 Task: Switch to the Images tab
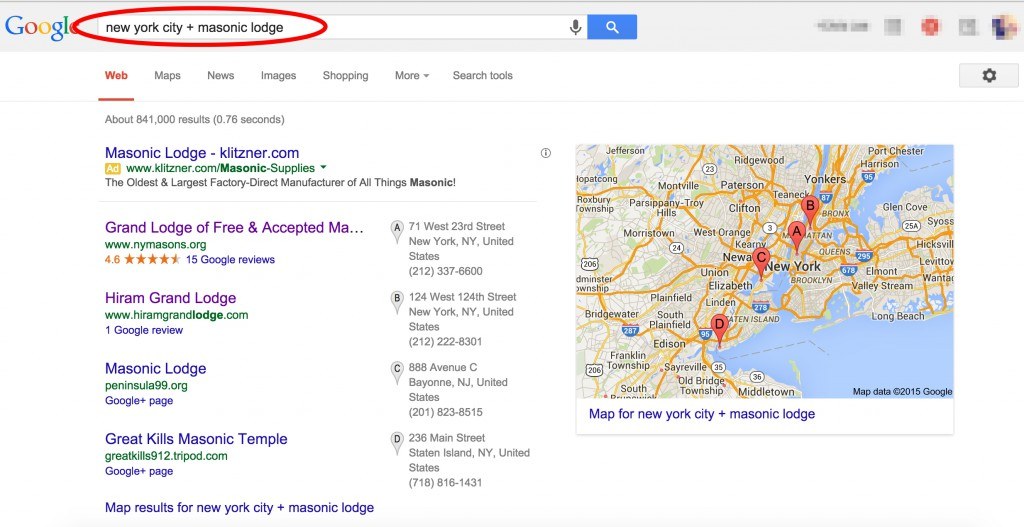click(x=278, y=75)
